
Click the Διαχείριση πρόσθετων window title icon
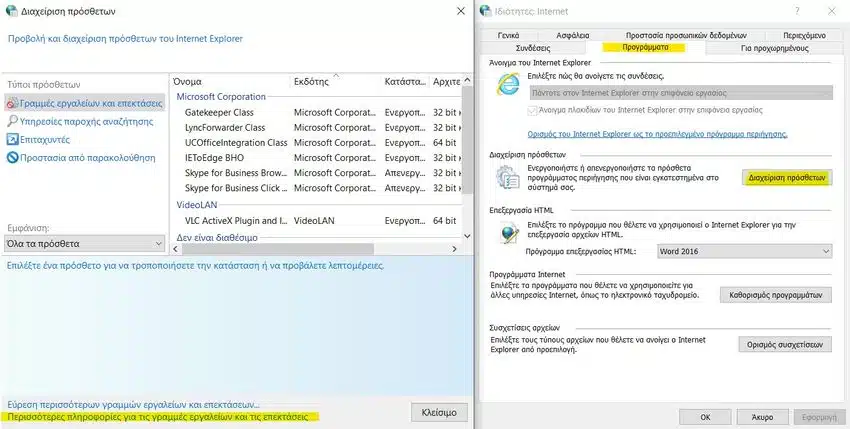11,11
